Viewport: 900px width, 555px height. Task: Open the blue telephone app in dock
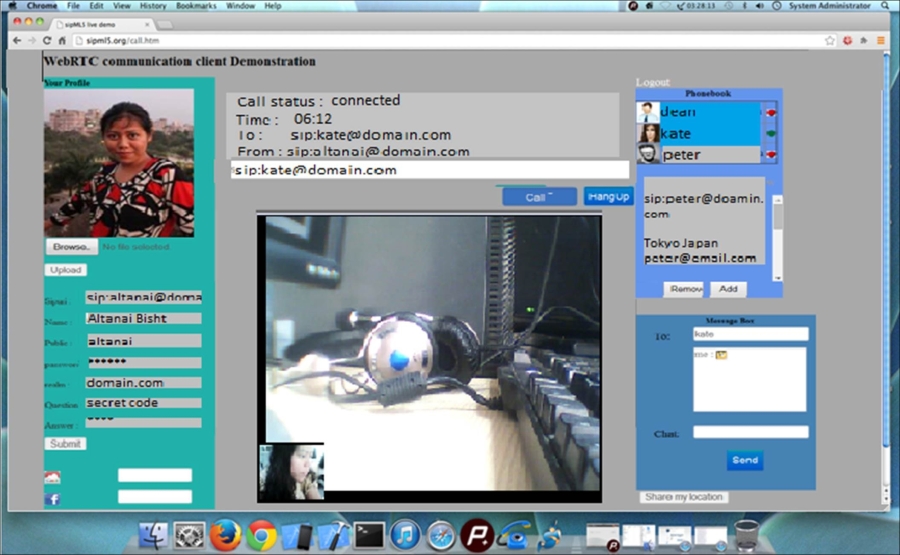(514, 535)
